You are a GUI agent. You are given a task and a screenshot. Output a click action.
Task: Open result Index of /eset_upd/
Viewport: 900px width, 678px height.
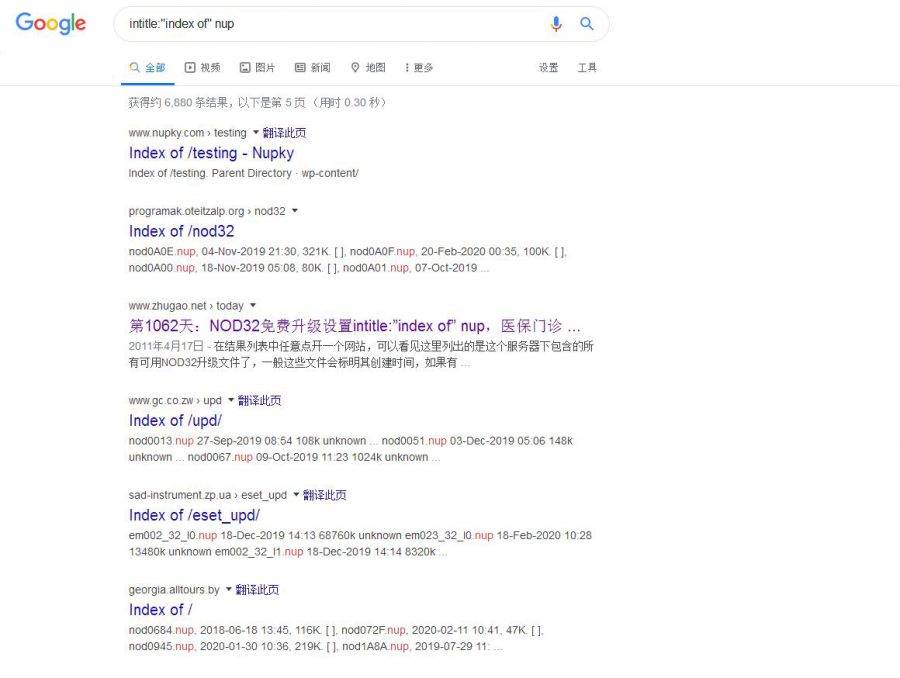(x=194, y=516)
